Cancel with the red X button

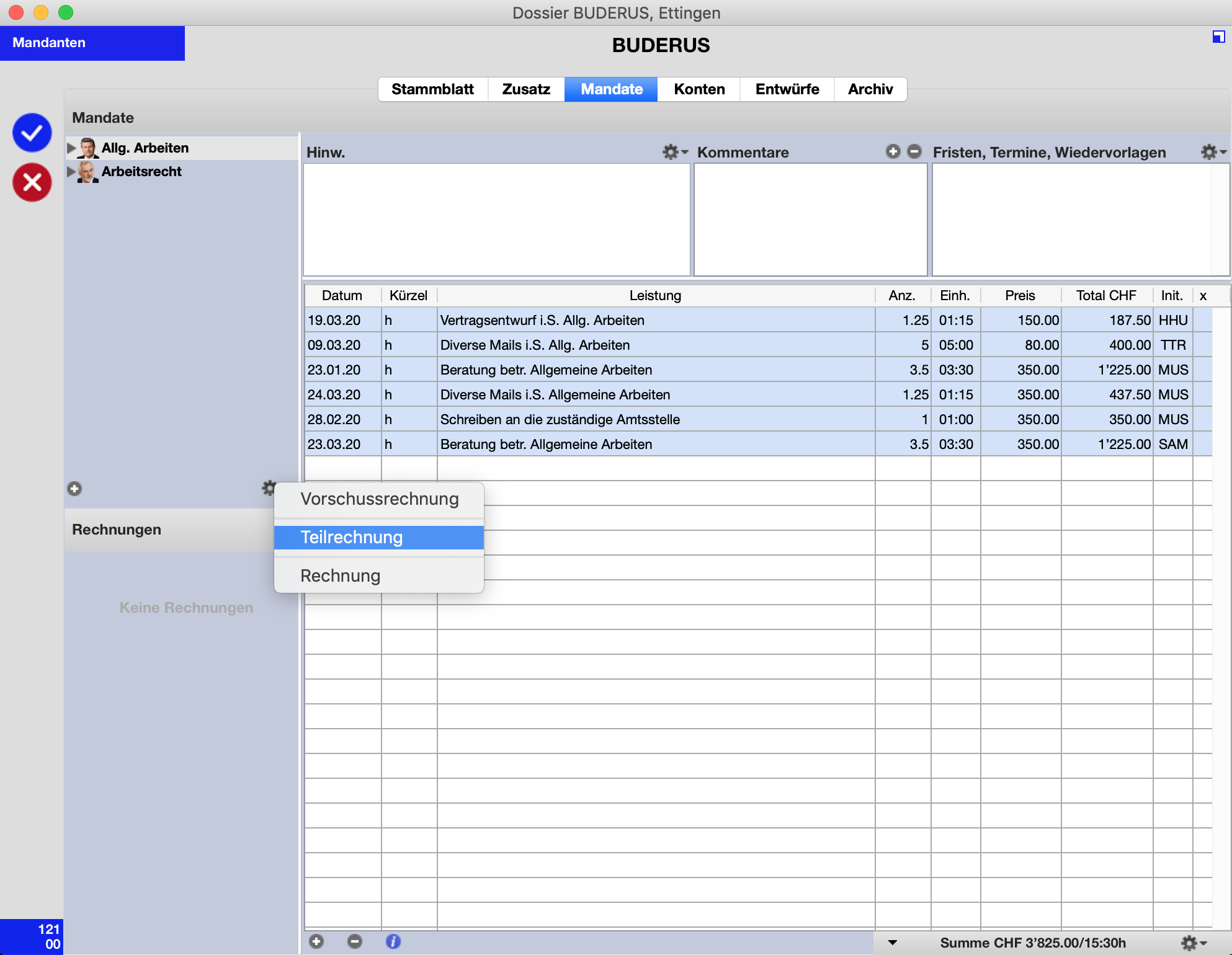point(32,182)
